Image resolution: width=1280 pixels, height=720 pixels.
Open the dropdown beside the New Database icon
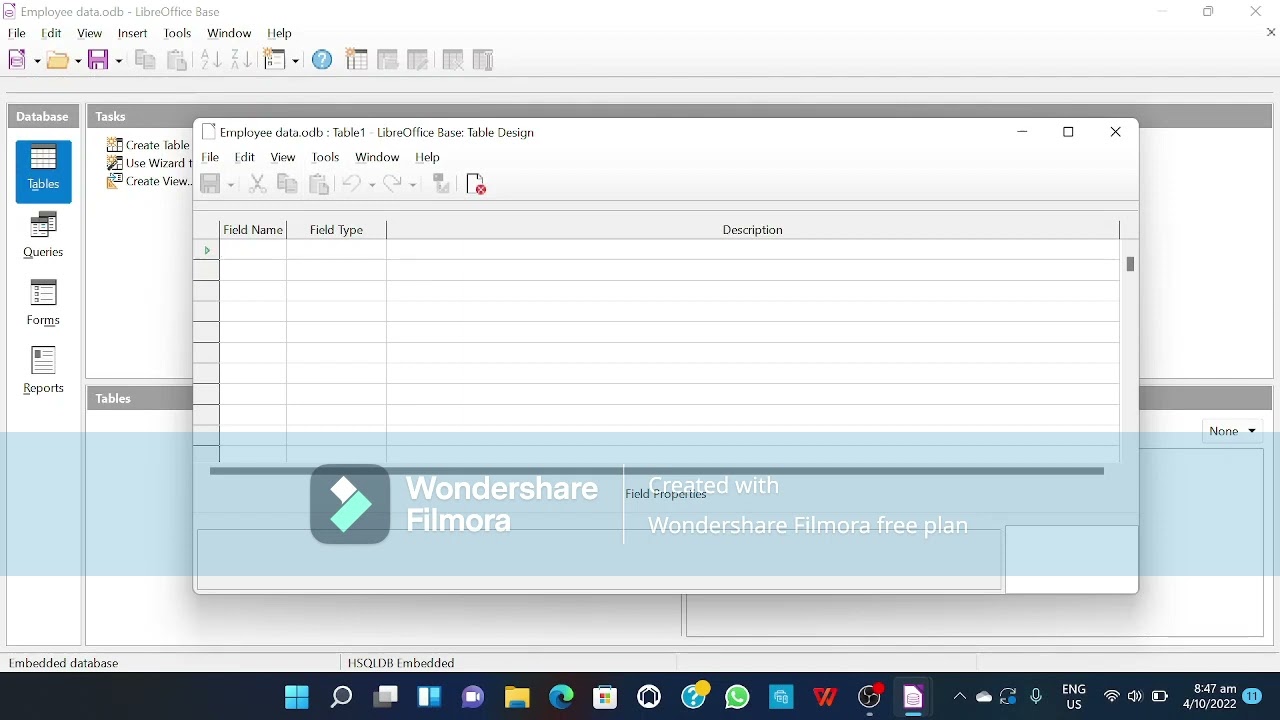pyautogui.click(x=37, y=61)
